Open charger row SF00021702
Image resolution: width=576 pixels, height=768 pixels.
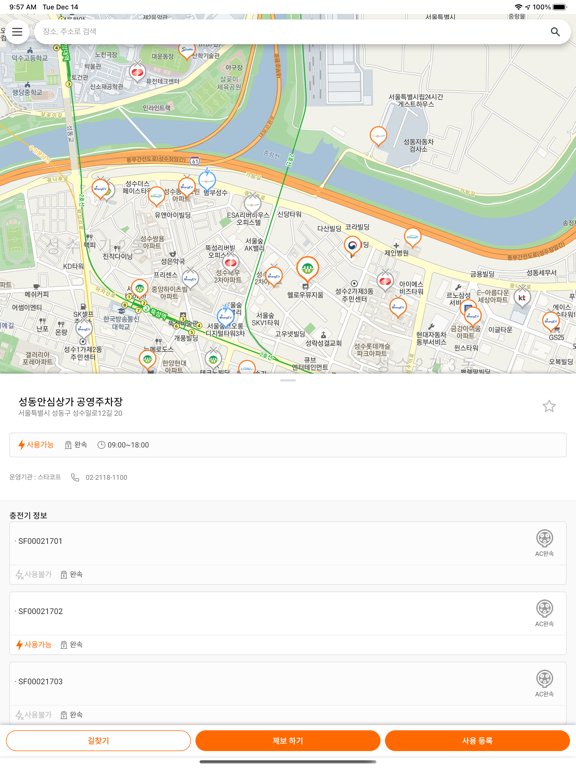click(288, 623)
